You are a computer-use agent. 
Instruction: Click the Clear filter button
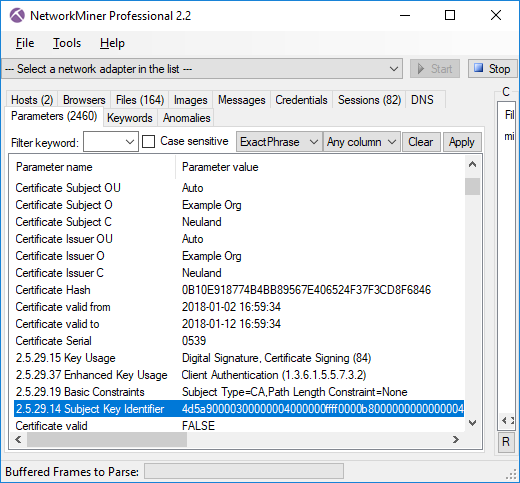(421, 142)
